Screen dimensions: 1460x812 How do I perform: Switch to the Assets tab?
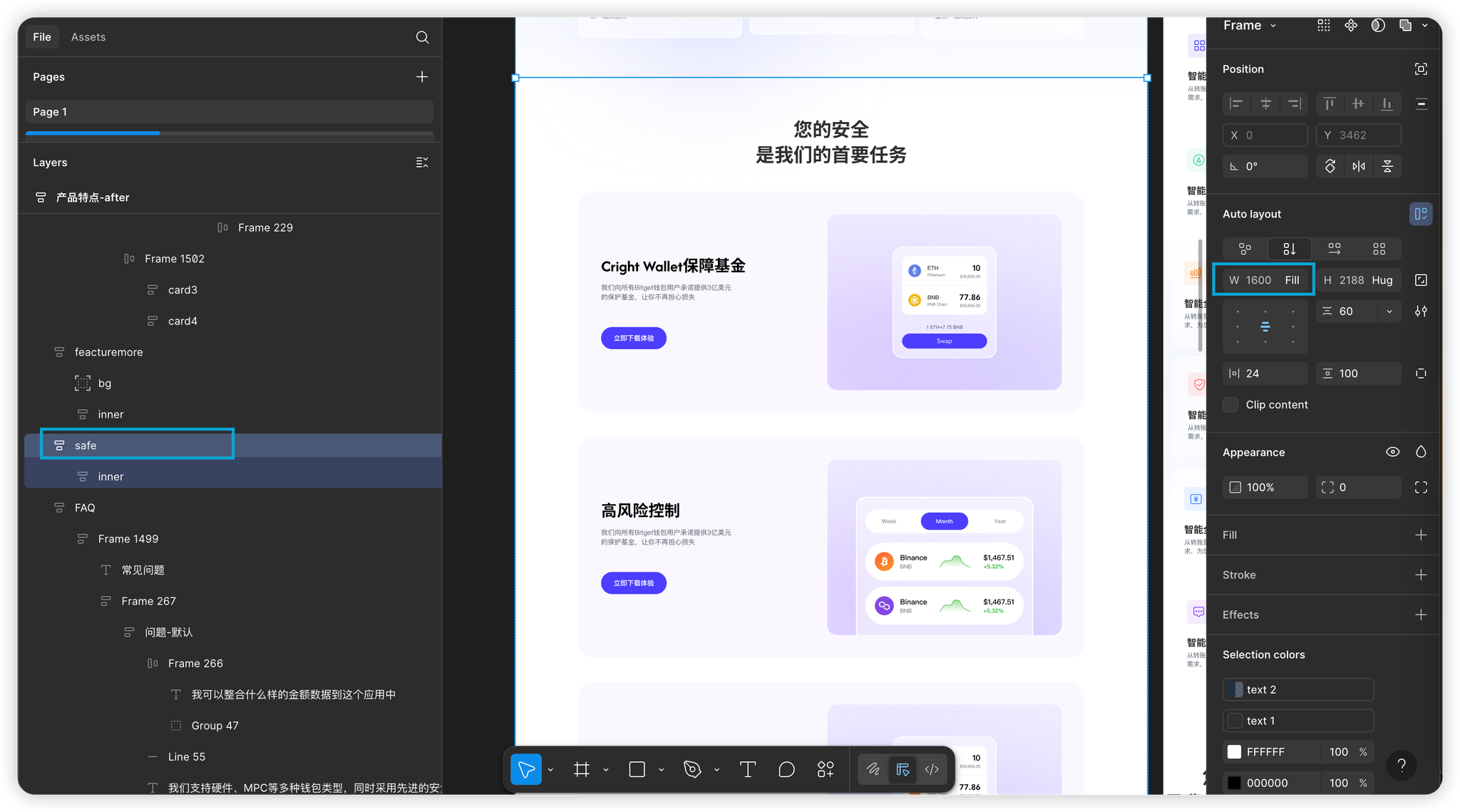88,37
